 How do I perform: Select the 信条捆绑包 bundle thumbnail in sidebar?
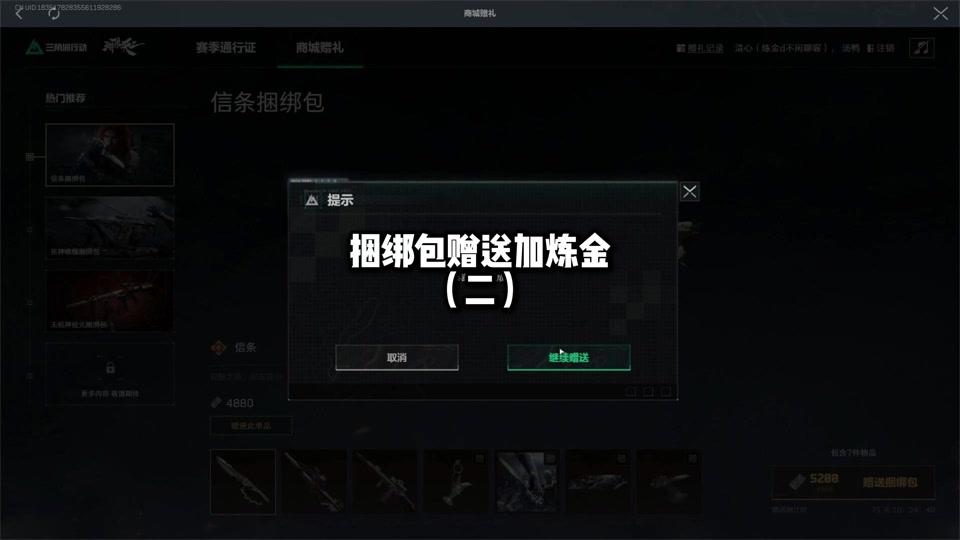[x=110, y=155]
